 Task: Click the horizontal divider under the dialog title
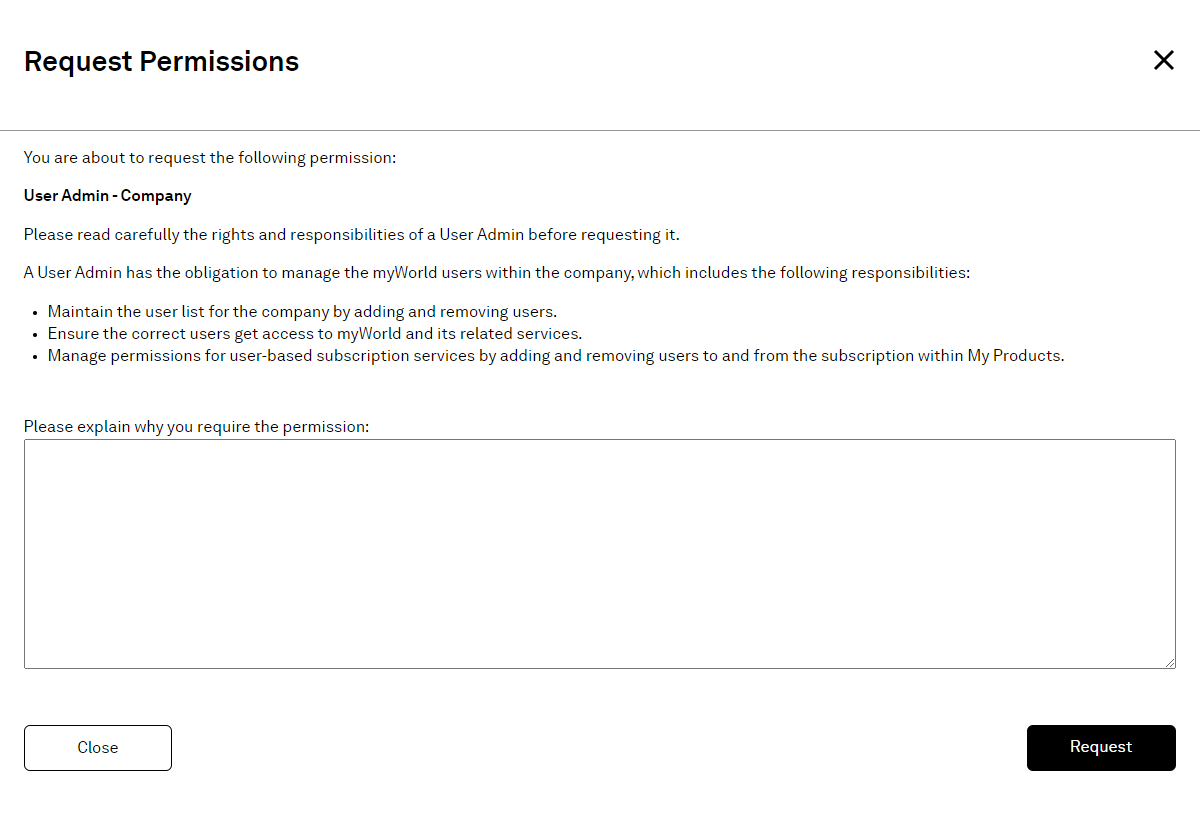tap(600, 130)
